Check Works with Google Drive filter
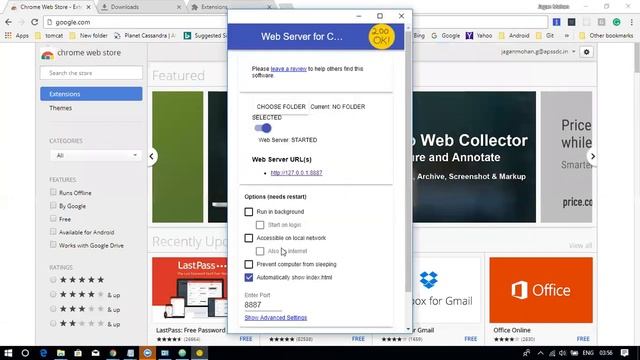This screenshot has width=640, height=360. click(53, 245)
